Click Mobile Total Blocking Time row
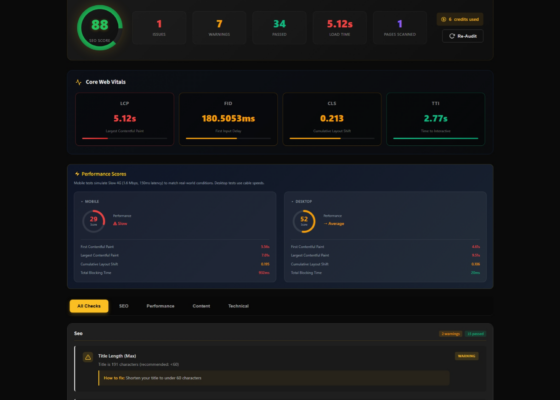The width and height of the screenshot is (560, 400). (x=175, y=273)
